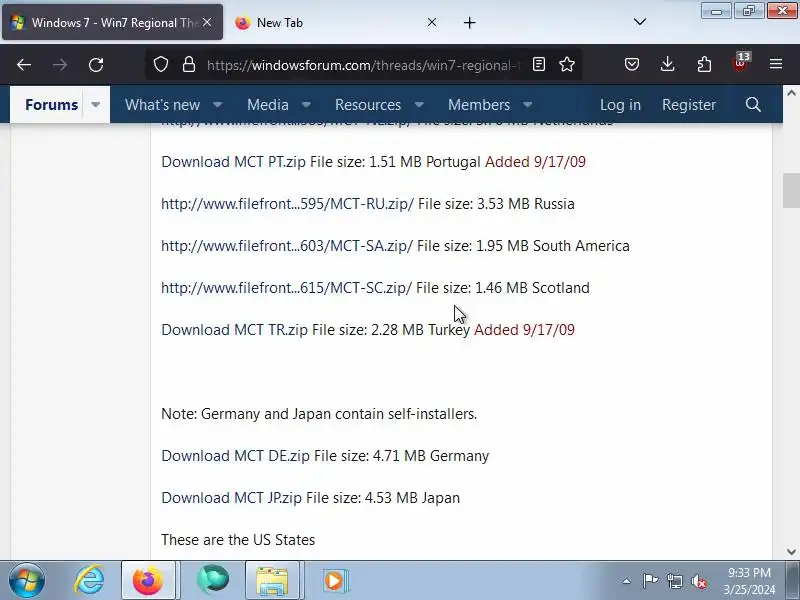Open What's new menu item

coord(162,105)
